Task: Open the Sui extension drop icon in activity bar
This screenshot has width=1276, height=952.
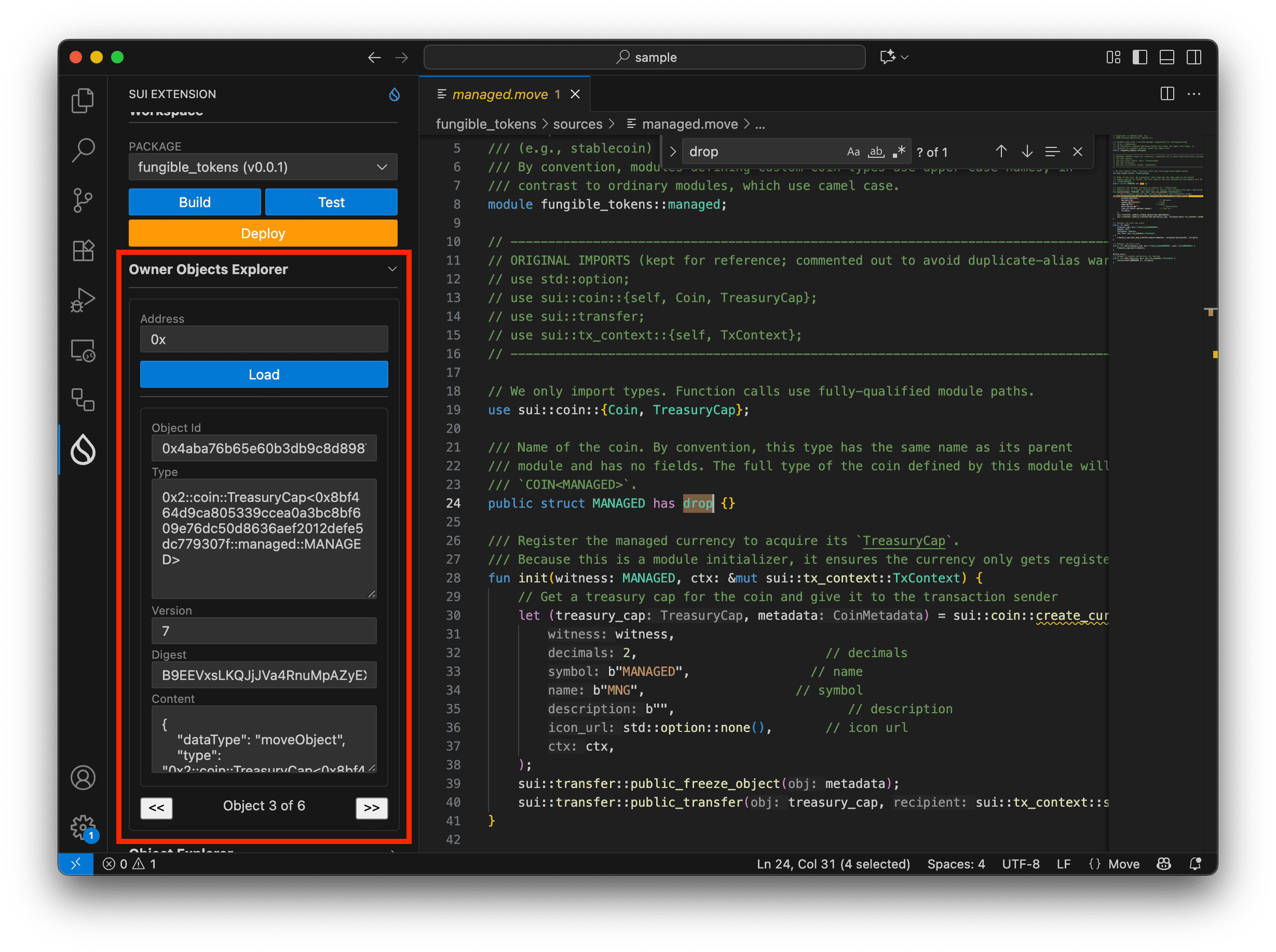Action: click(83, 450)
